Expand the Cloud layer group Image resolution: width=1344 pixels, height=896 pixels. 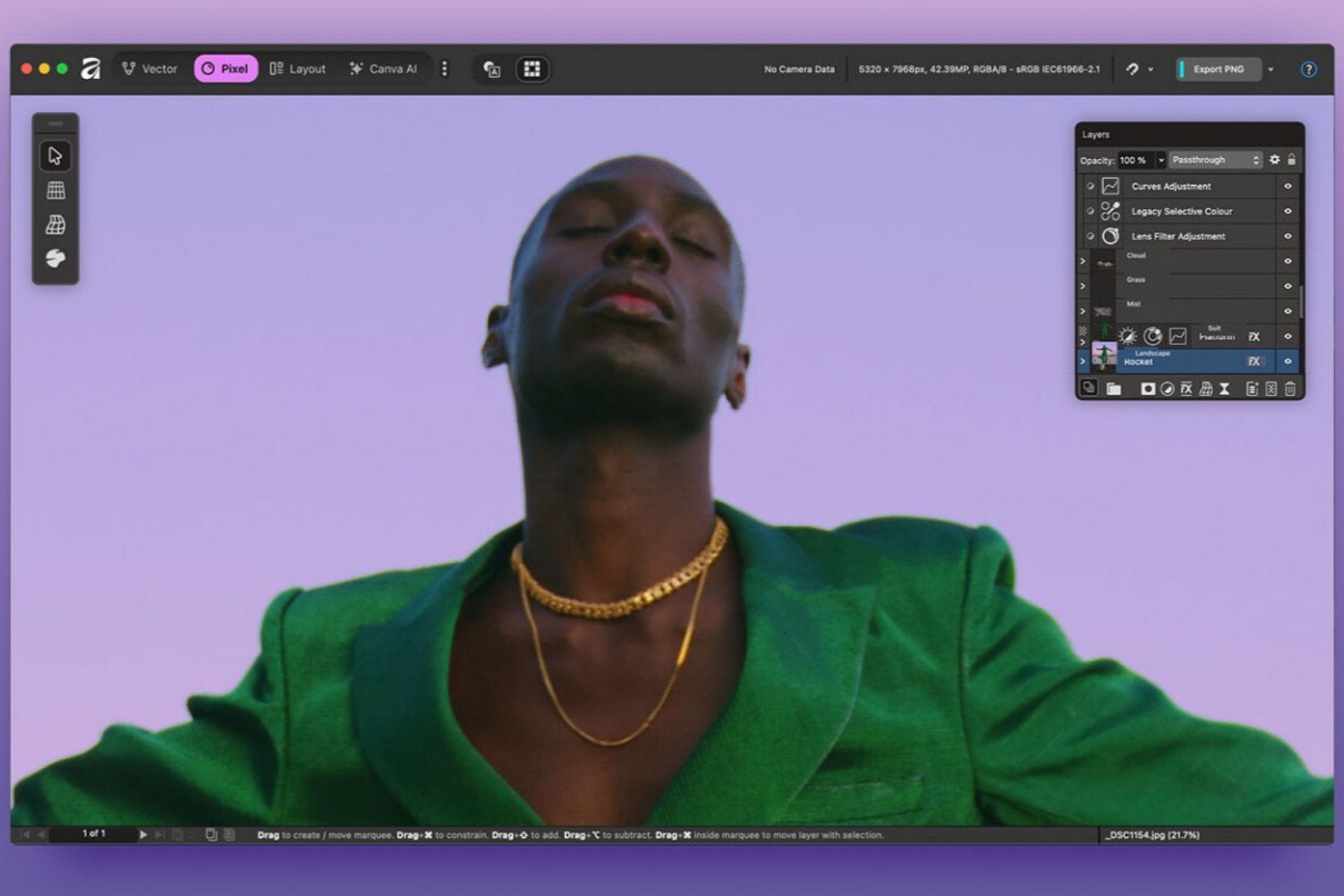point(1083,261)
